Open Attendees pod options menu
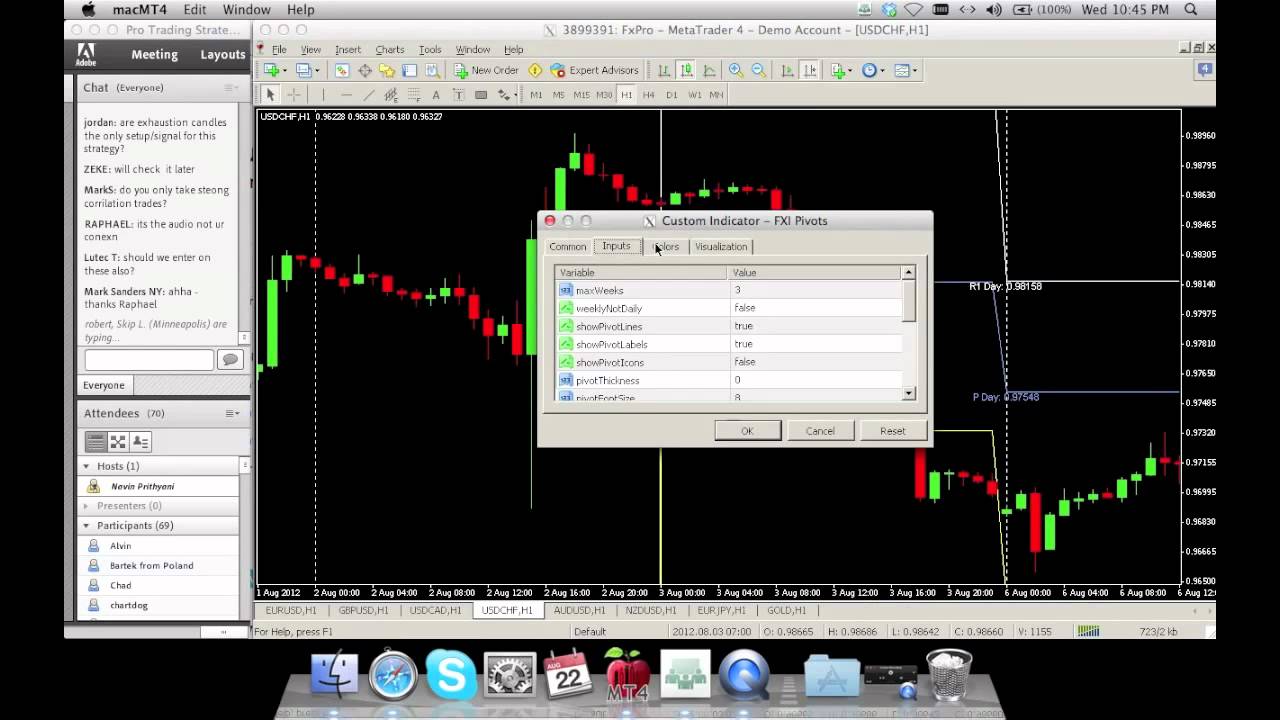The image size is (1280, 720). pyautogui.click(x=231, y=413)
